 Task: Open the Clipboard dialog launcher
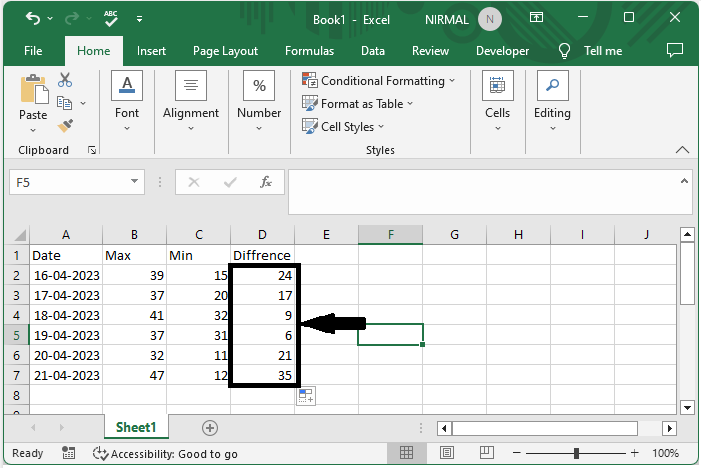pos(92,150)
